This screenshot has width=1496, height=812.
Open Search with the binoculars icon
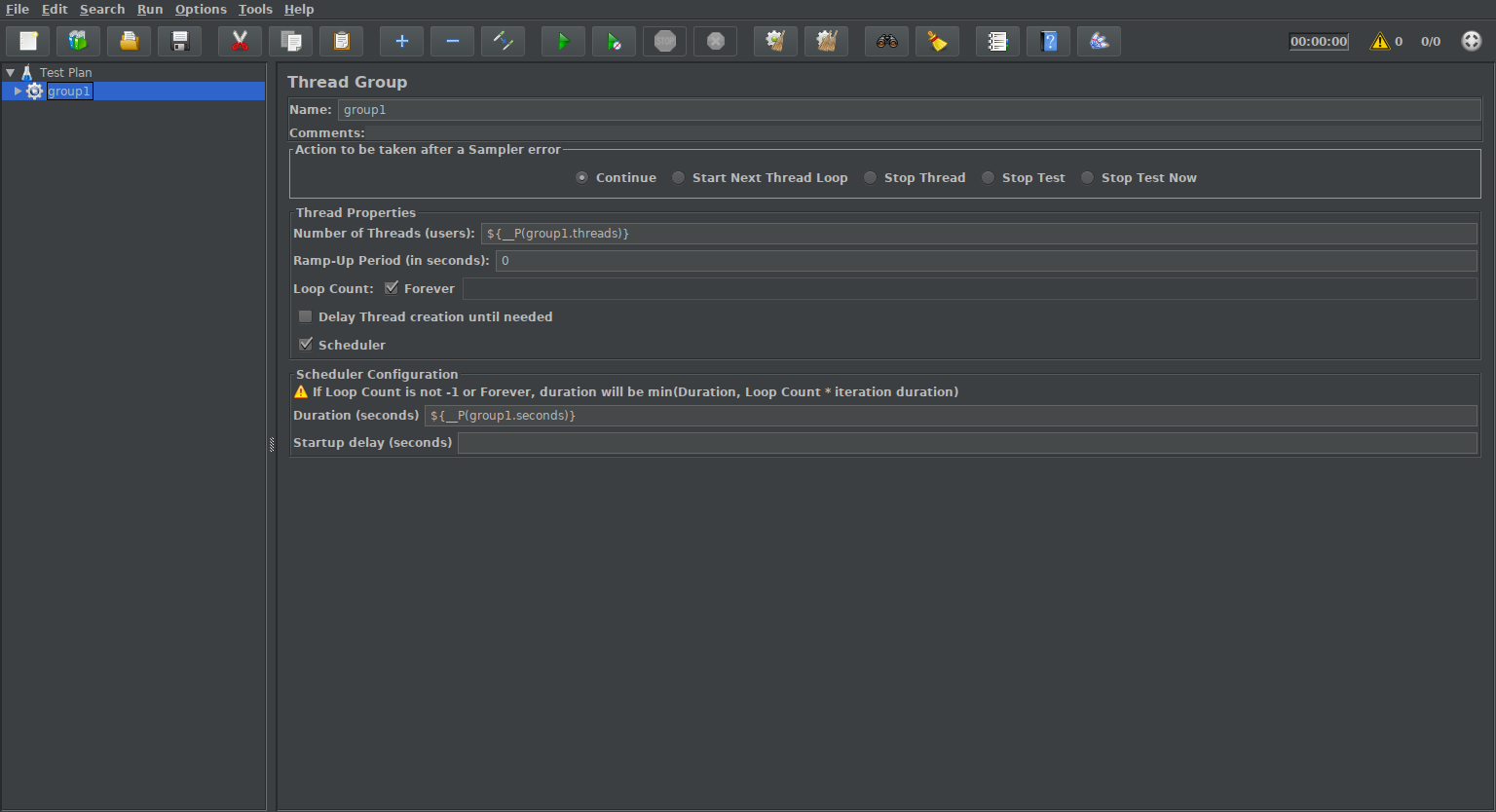click(x=886, y=41)
